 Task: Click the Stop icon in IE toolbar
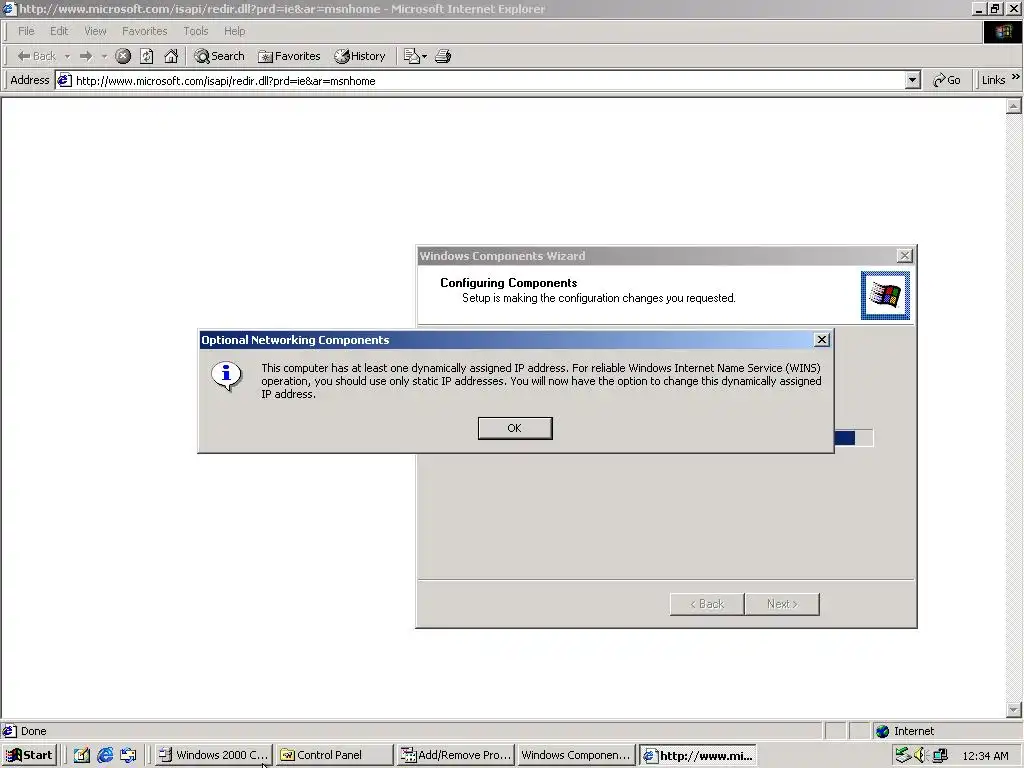pos(123,56)
